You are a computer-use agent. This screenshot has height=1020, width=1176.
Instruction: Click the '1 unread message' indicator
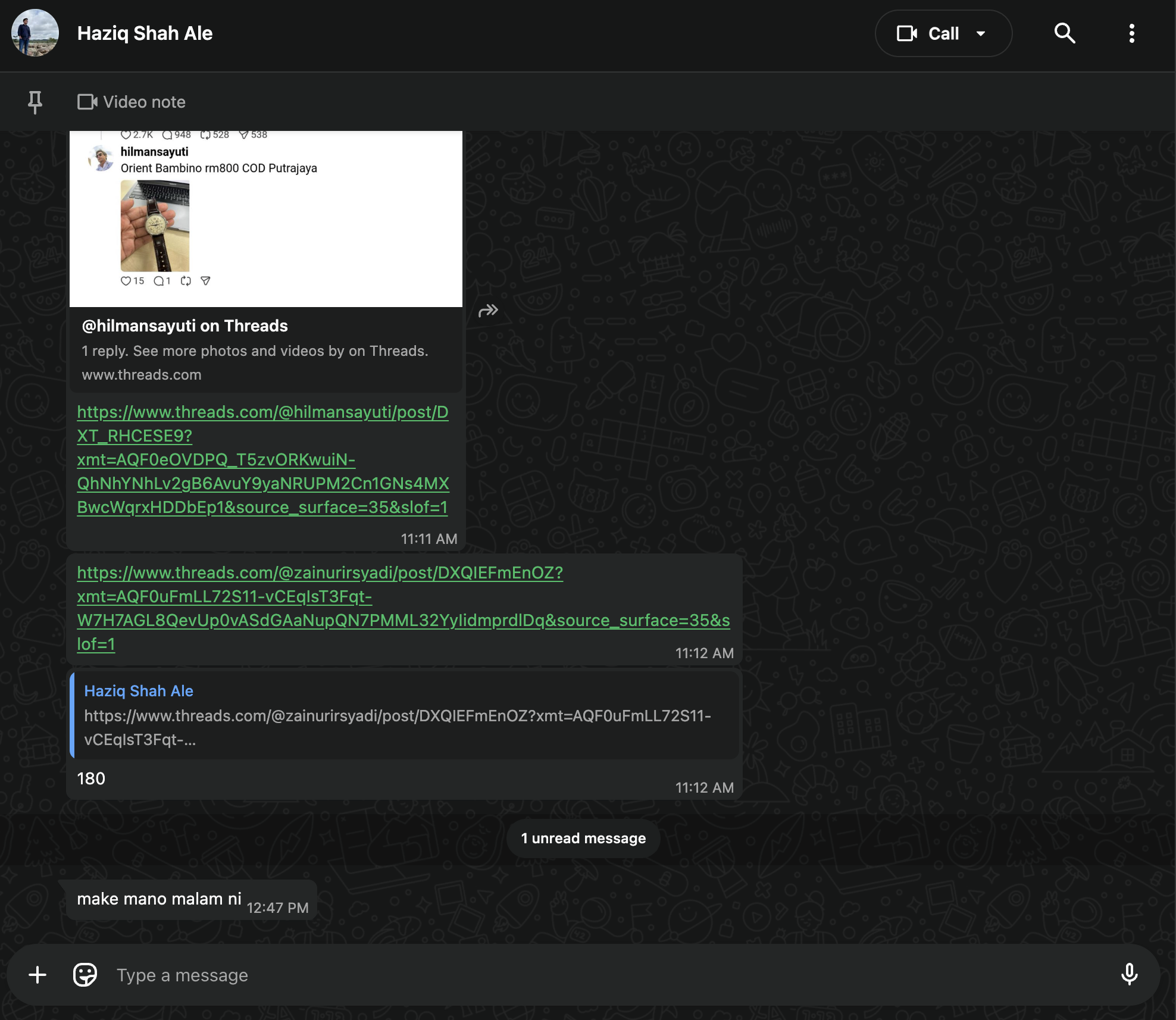583,838
